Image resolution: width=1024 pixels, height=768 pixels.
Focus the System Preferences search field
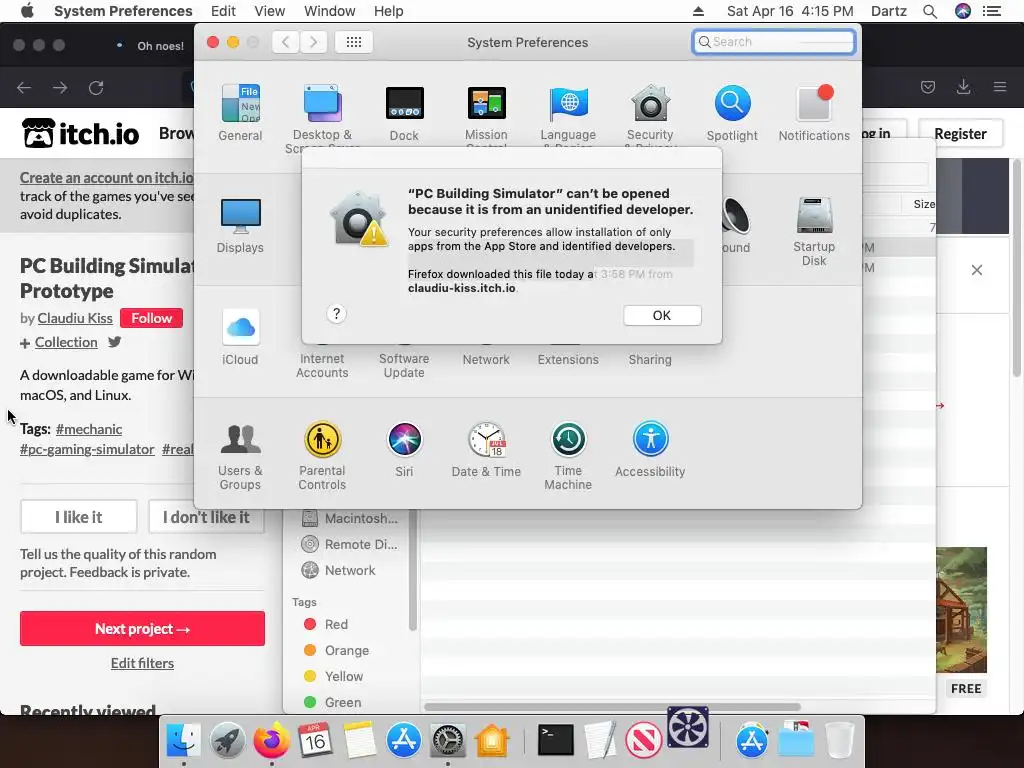tap(774, 42)
